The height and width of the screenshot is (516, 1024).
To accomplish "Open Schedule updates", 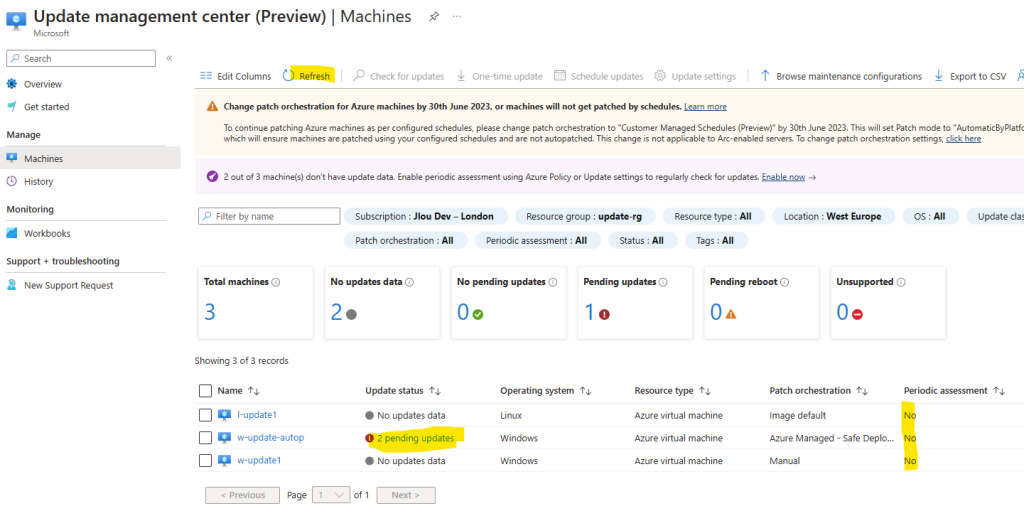I will 599,76.
